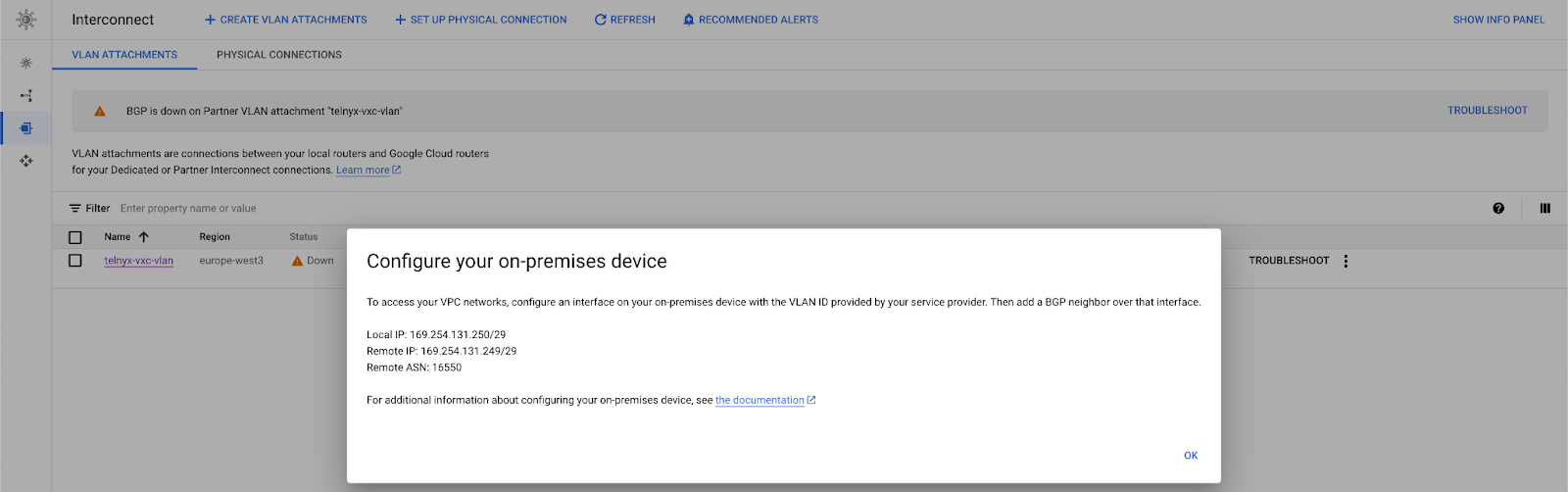Image resolution: width=1568 pixels, height=492 pixels.
Task: Check the telnyx-vxc-vlan row checkbox
Action: [x=75, y=261]
